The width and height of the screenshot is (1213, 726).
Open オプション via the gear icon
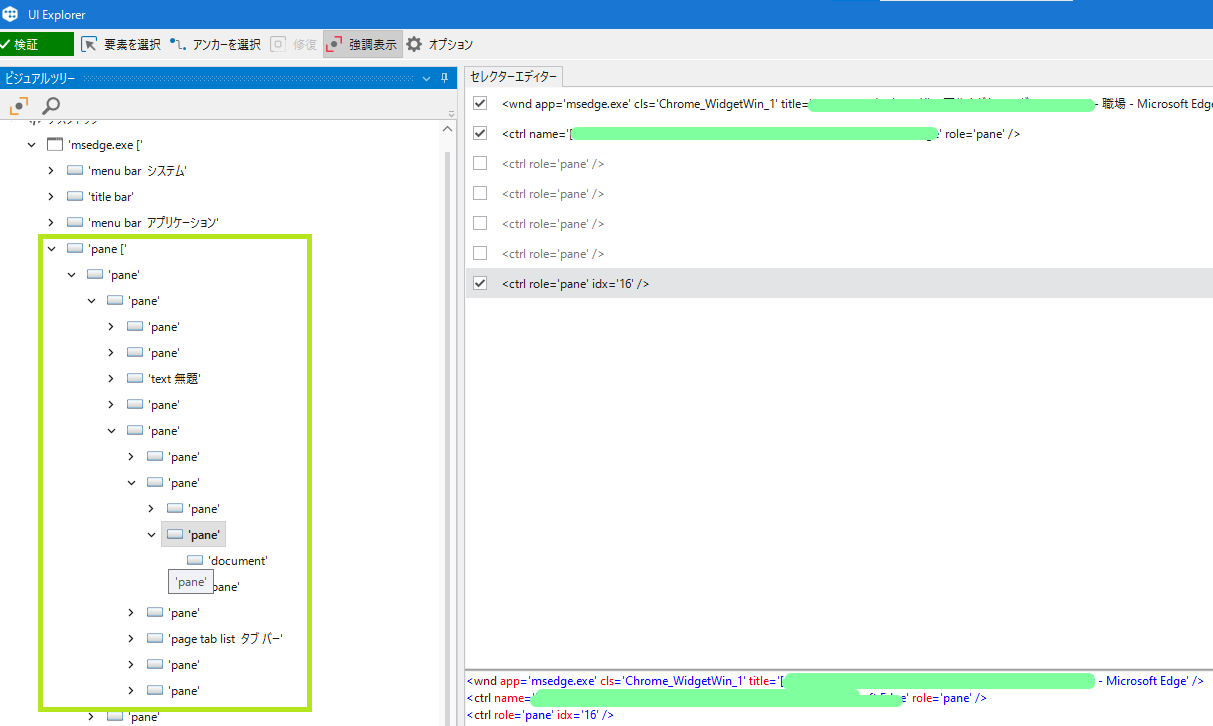414,44
